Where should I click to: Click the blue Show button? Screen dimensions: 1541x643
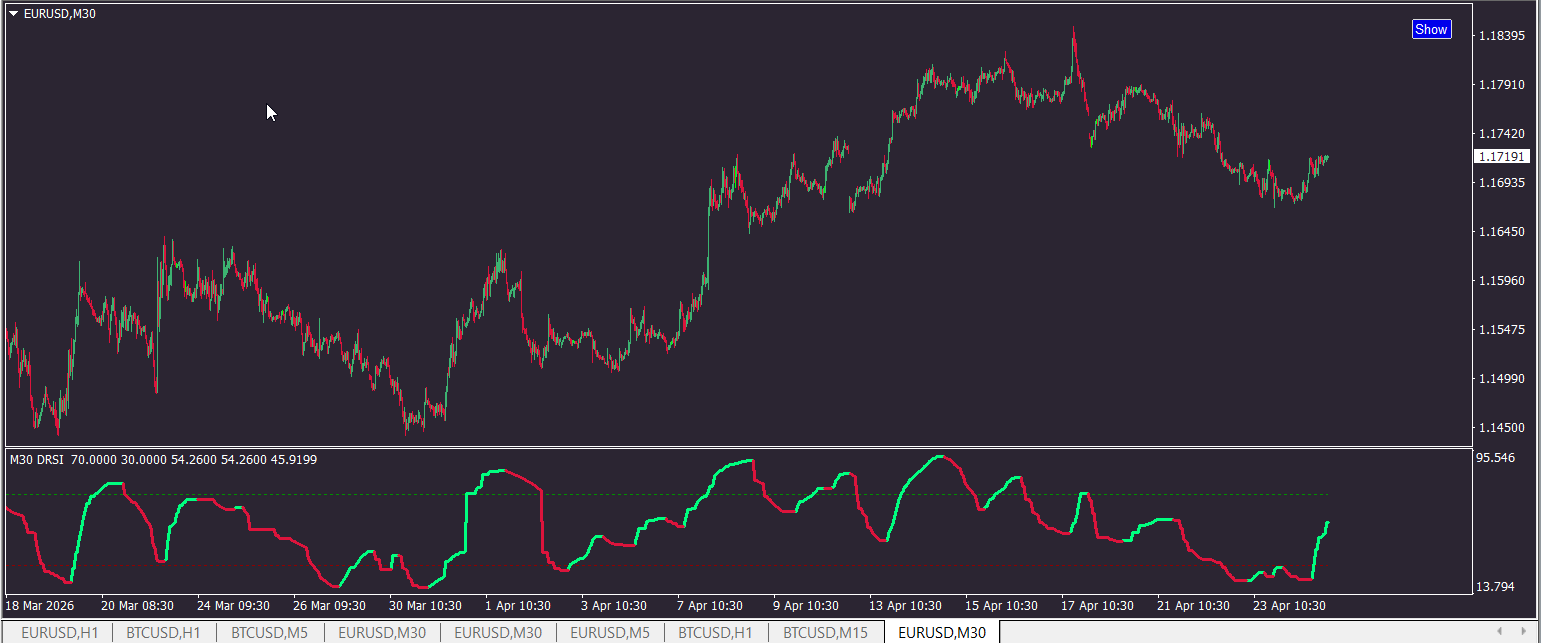[1431, 29]
